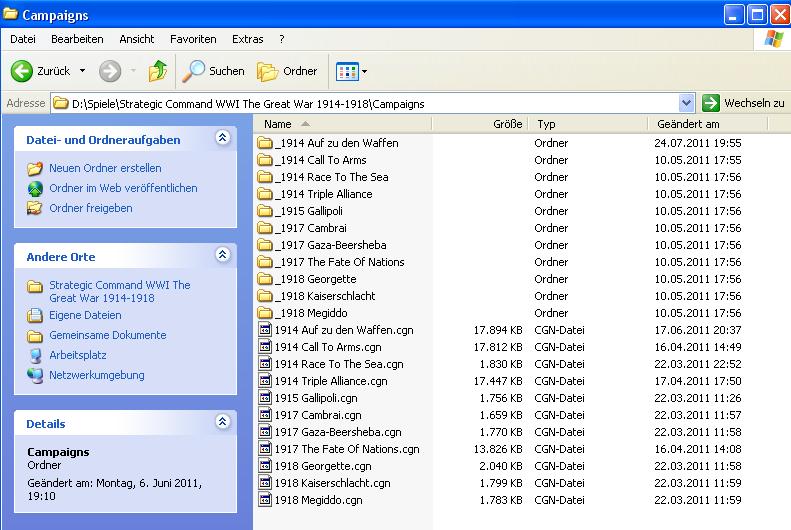
Task: Click the Arbeitsplatz computer icon
Action: (x=35, y=356)
